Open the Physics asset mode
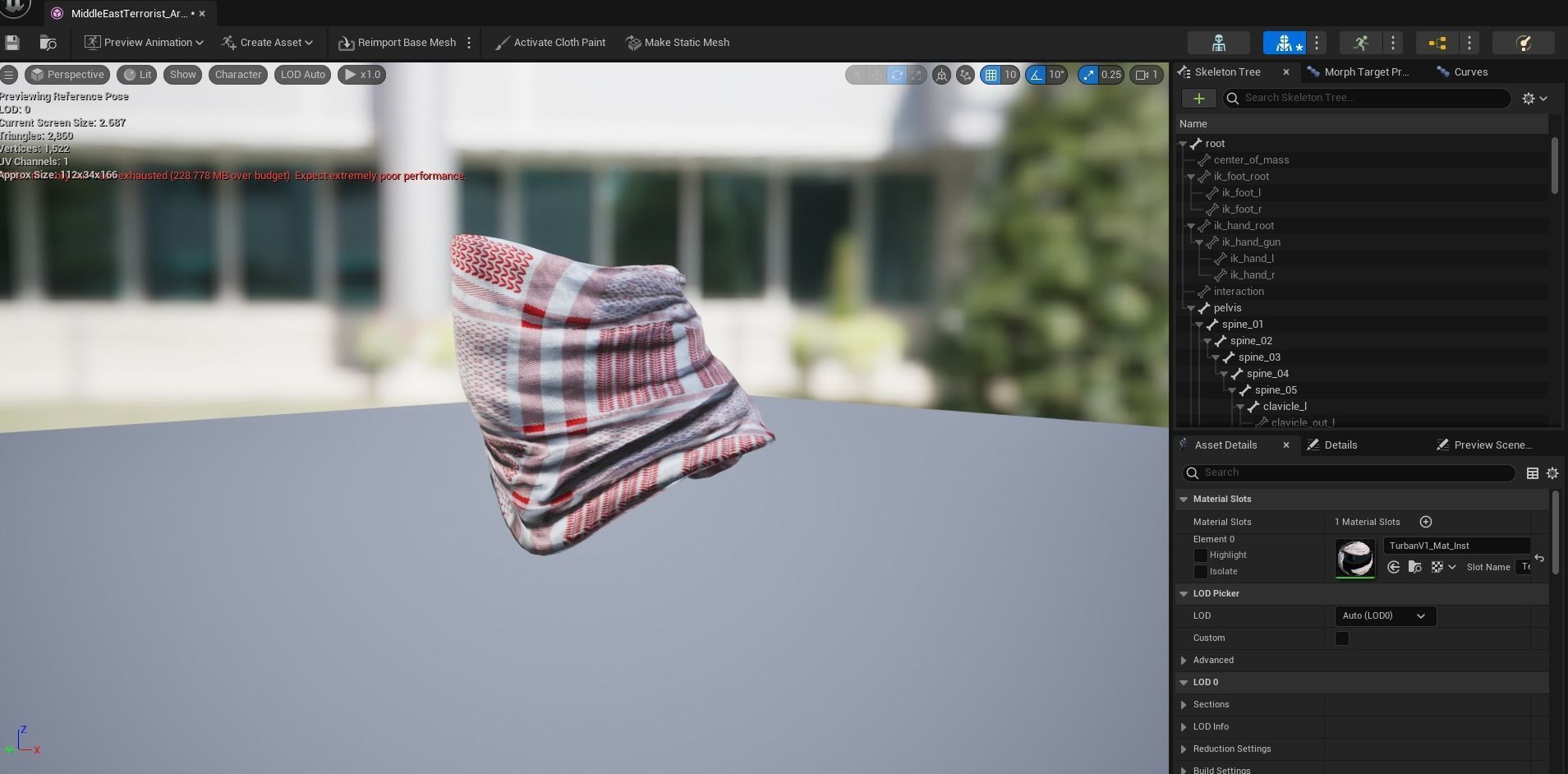The image size is (1568, 774). coord(1523,43)
